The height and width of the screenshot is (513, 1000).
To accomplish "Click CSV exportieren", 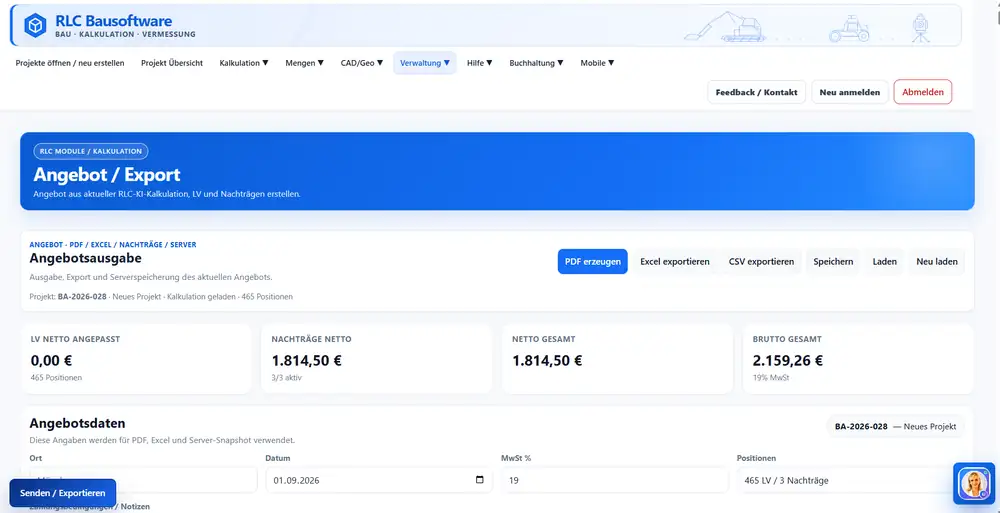I will (x=761, y=262).
